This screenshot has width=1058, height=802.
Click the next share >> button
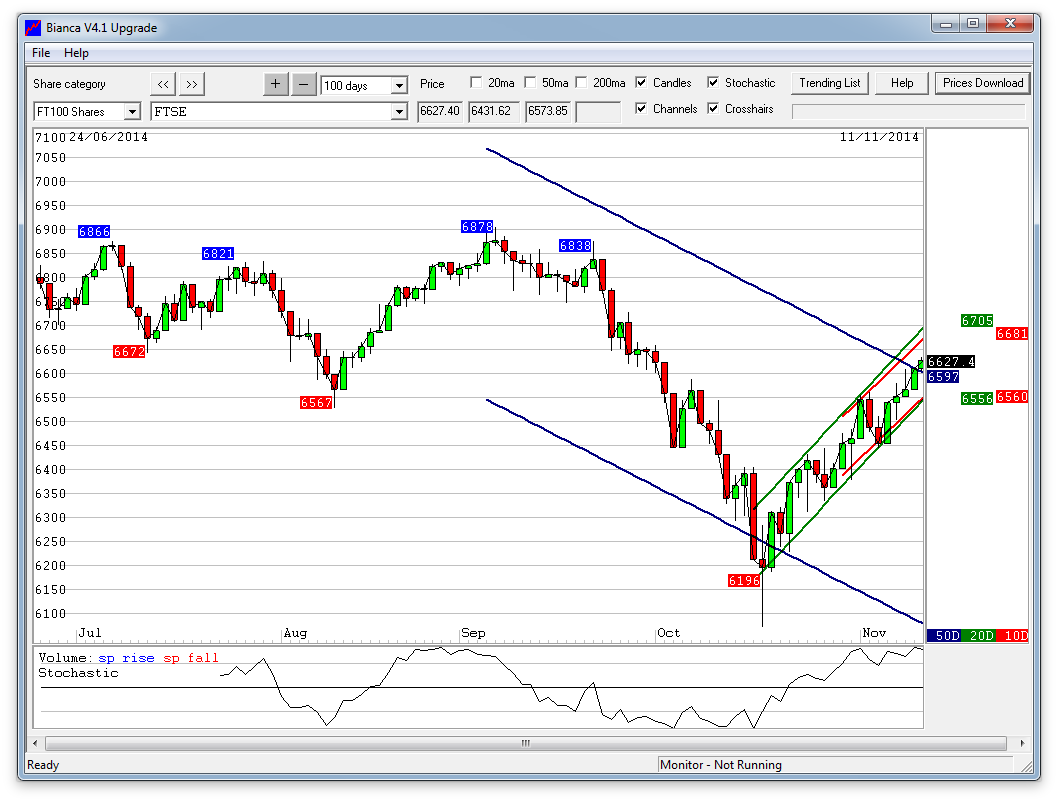(192, 84)
